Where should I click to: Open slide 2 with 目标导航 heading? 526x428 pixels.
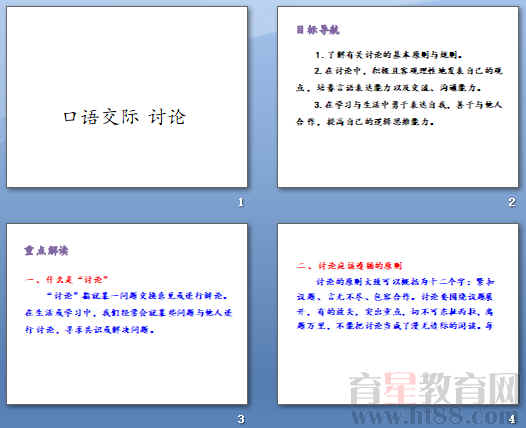(398, 97)
